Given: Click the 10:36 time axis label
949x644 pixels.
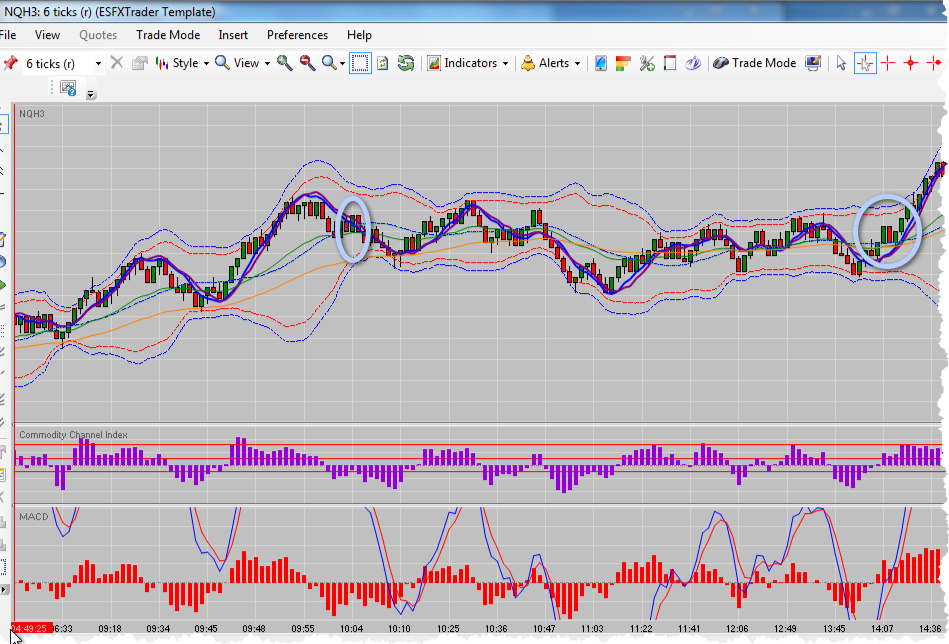Looking at the screenshot, I should point(496,628).
